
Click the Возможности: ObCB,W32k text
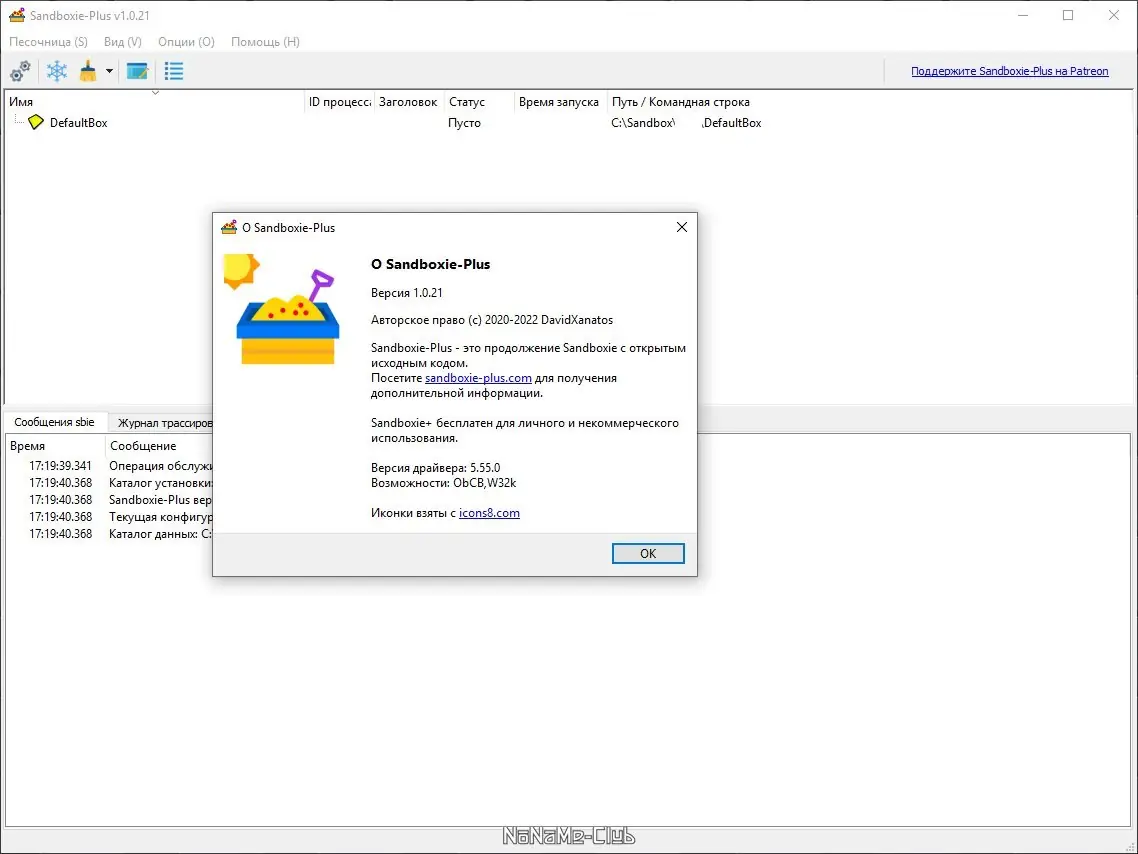(x=443, y=483)
